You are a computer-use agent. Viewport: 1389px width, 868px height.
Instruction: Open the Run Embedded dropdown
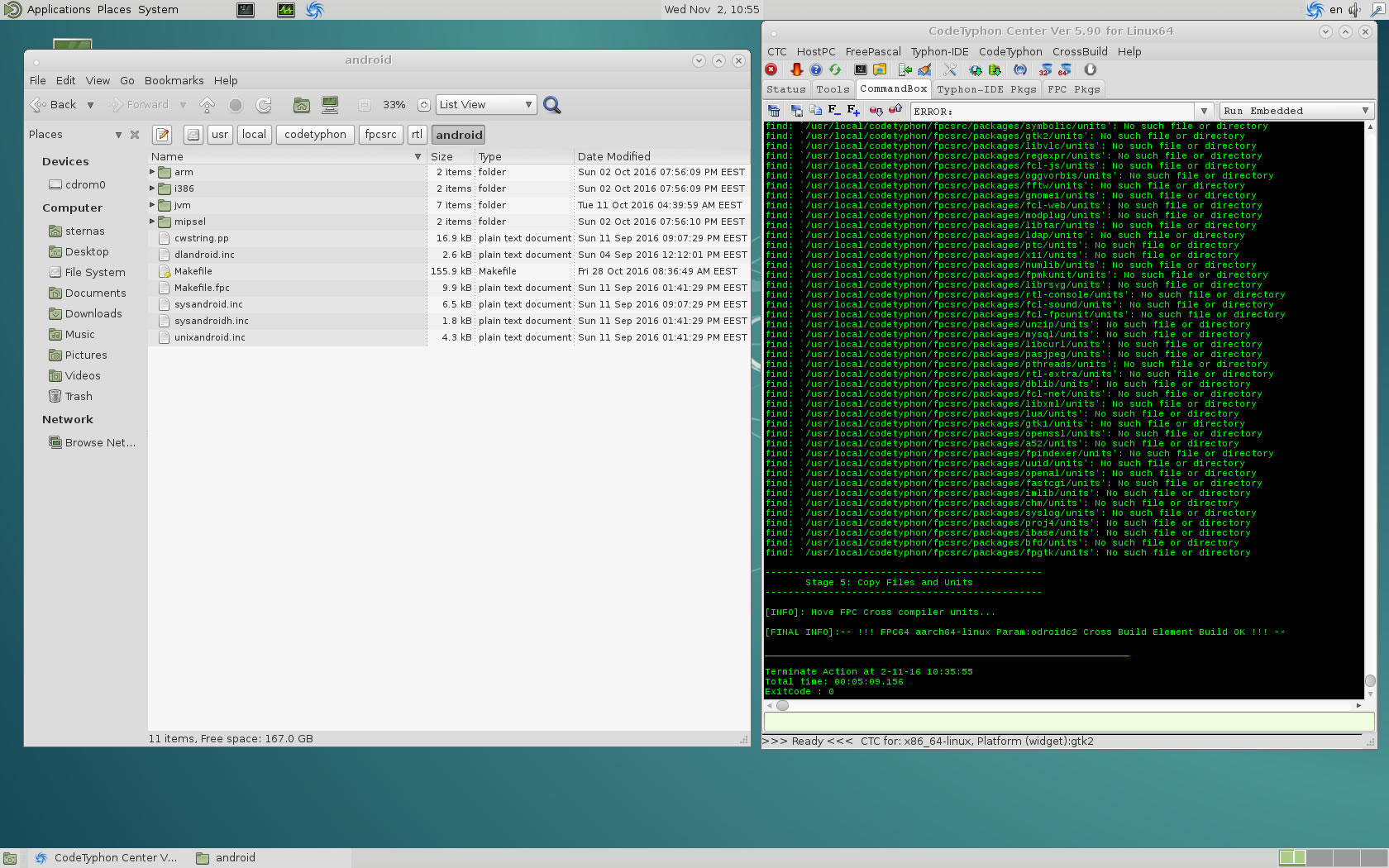click(1296, 111)
